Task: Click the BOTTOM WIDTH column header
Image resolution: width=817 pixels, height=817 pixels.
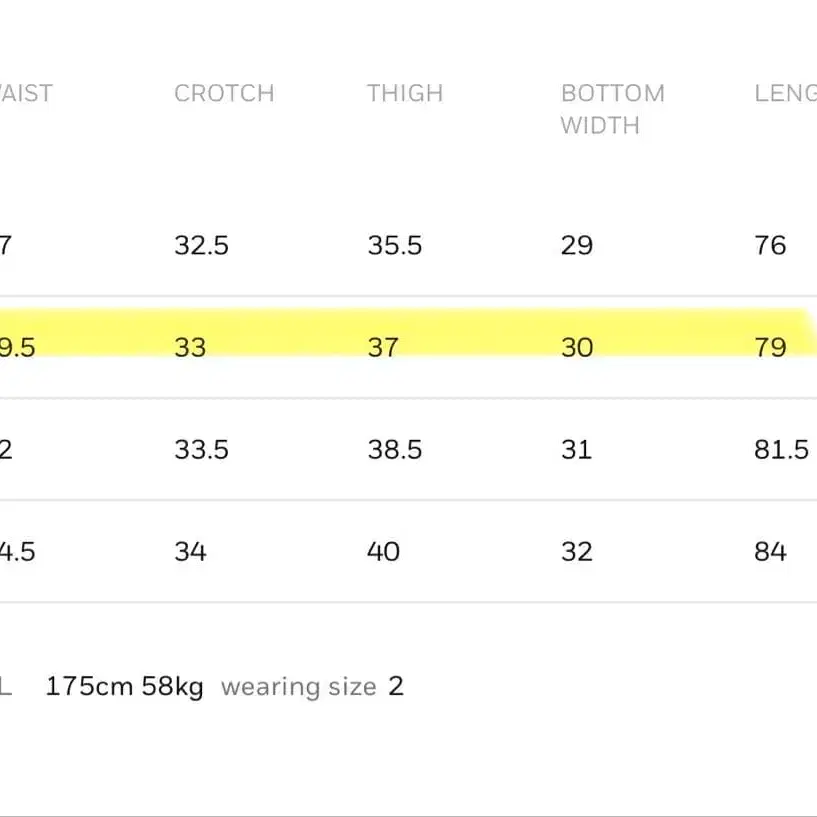Action: (613, 109)
